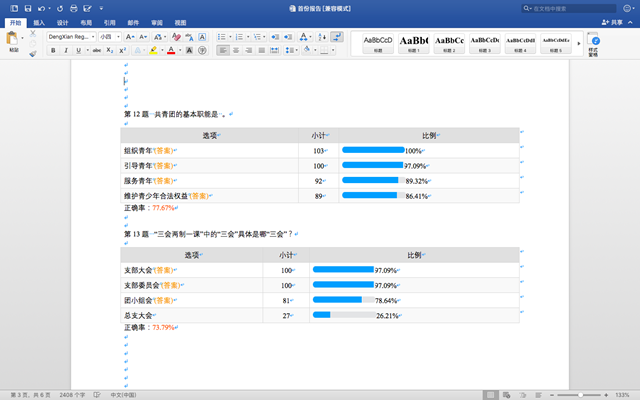
Task: Expand the font color dropdown arrow
Action: click(181, 50)
